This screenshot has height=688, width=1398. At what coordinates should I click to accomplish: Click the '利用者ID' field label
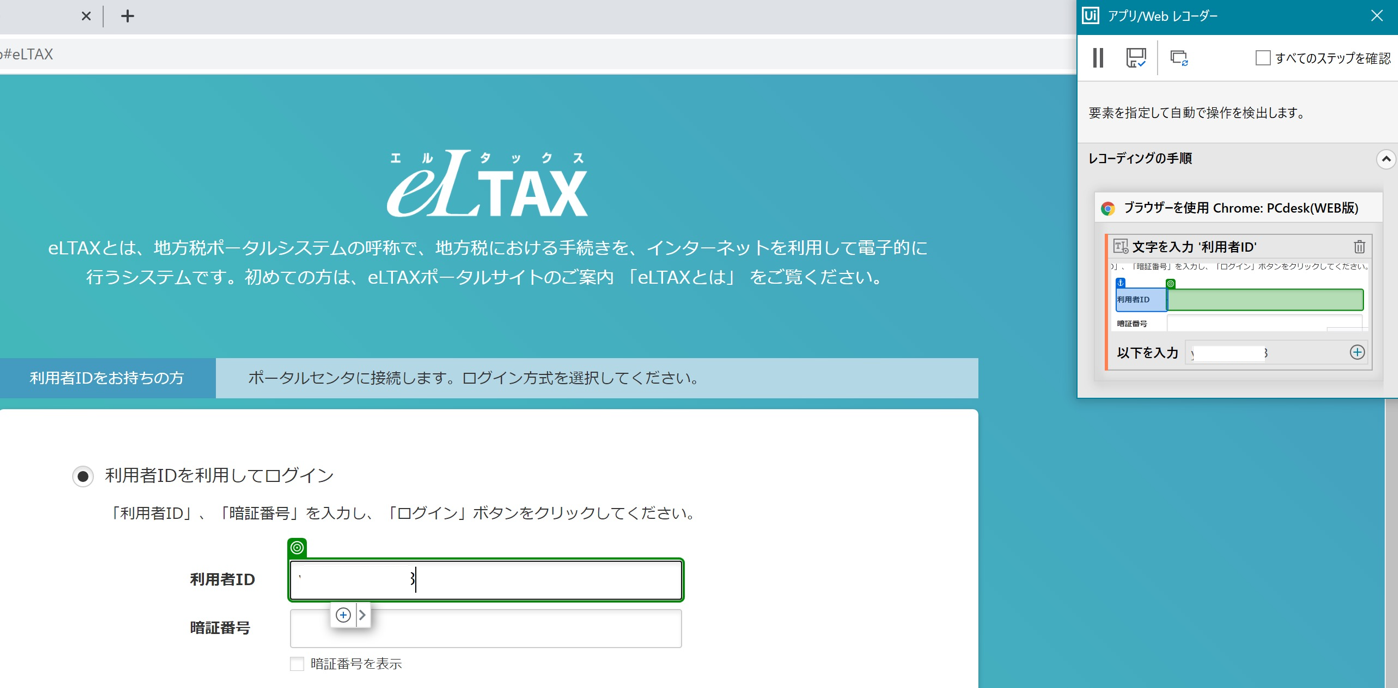coord(222,580)
